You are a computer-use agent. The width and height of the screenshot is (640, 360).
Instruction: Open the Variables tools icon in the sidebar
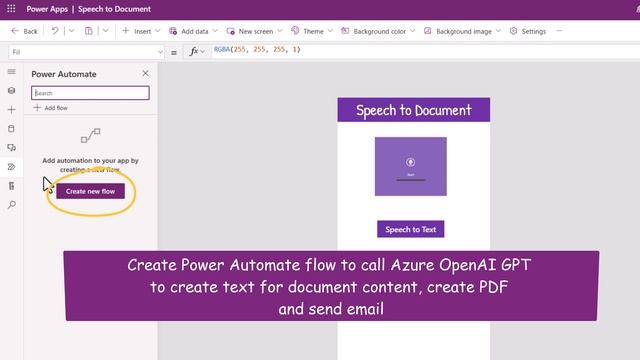point(11,186)
